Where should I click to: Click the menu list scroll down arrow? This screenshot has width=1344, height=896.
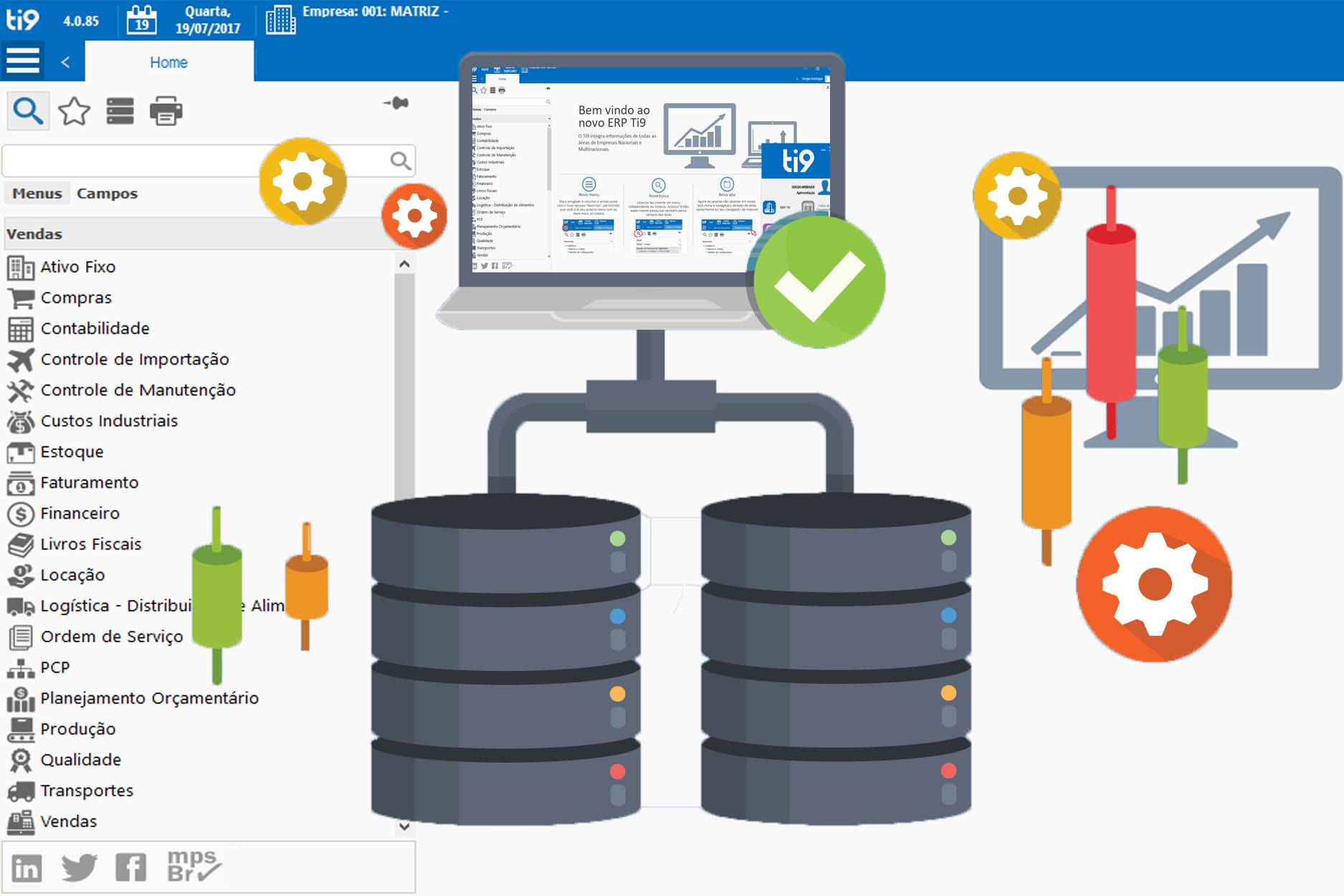point(404,826)
